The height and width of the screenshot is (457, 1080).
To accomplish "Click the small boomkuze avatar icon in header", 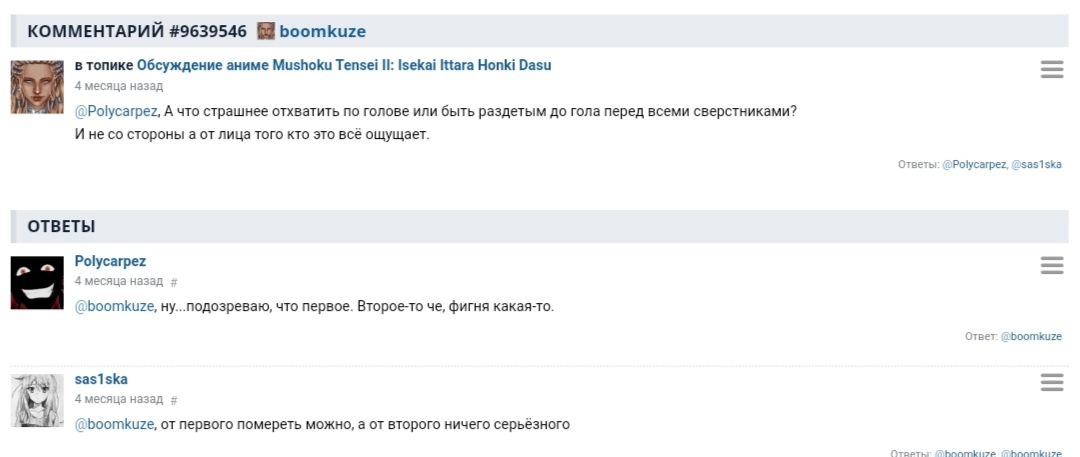I will [266, 31].
